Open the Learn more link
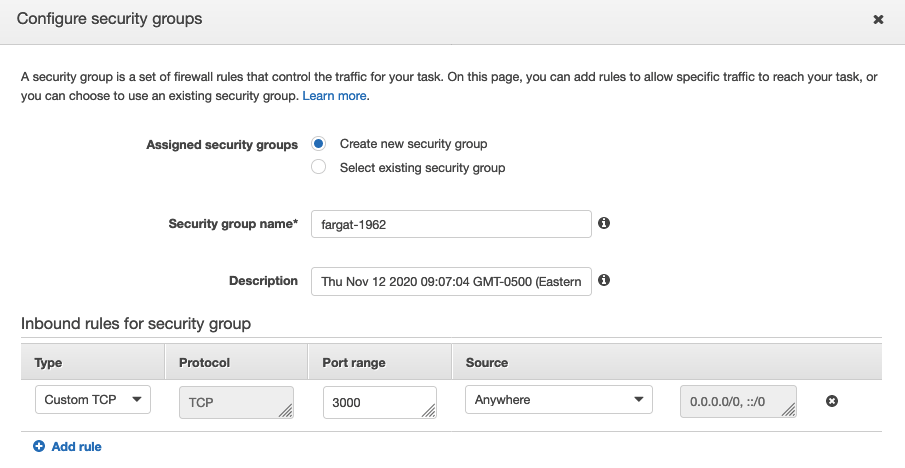Screen dimensions: 905x468 coord(335,96)
